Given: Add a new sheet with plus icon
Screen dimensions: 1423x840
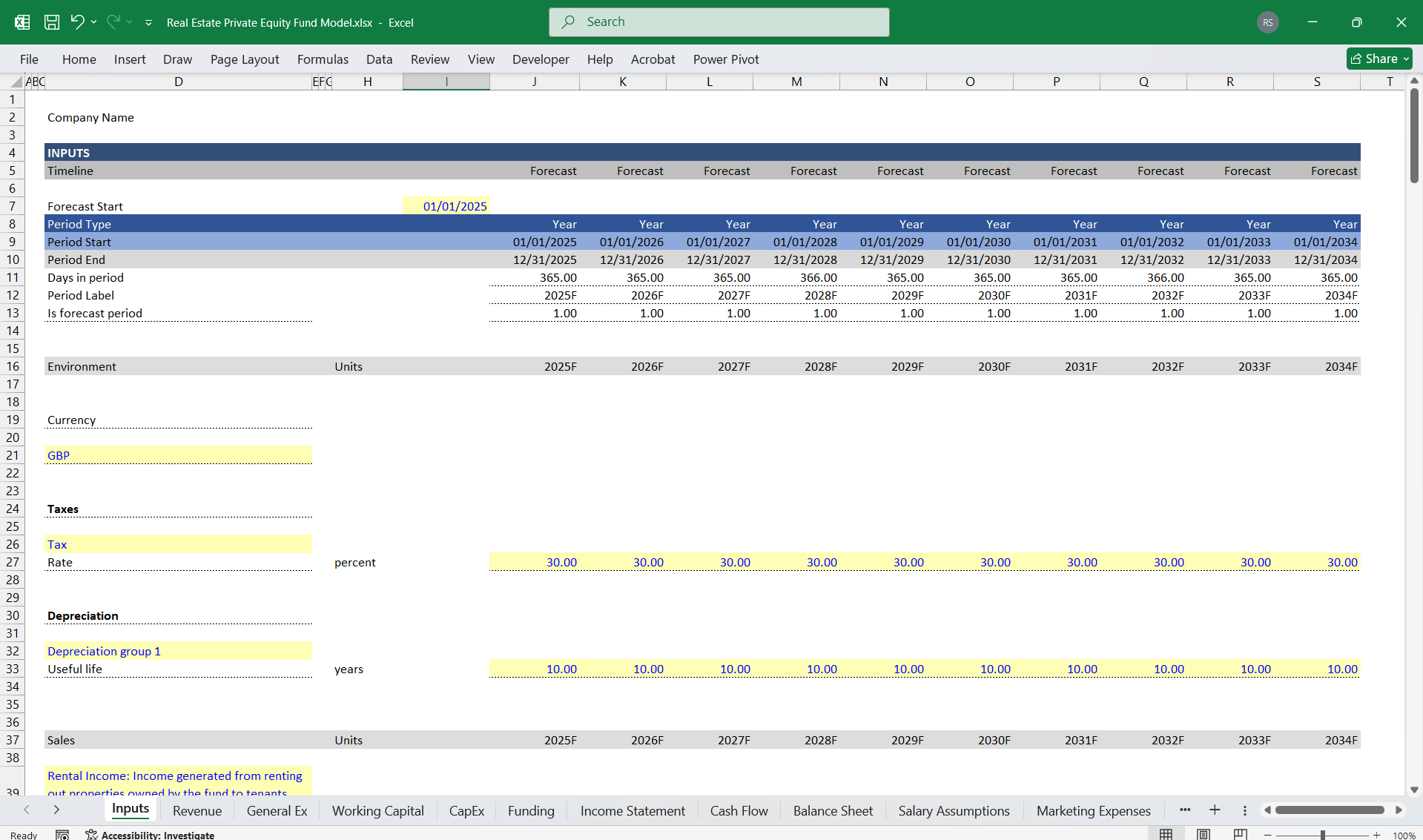Looking at the screenshot, I should tap(1215, 810).
